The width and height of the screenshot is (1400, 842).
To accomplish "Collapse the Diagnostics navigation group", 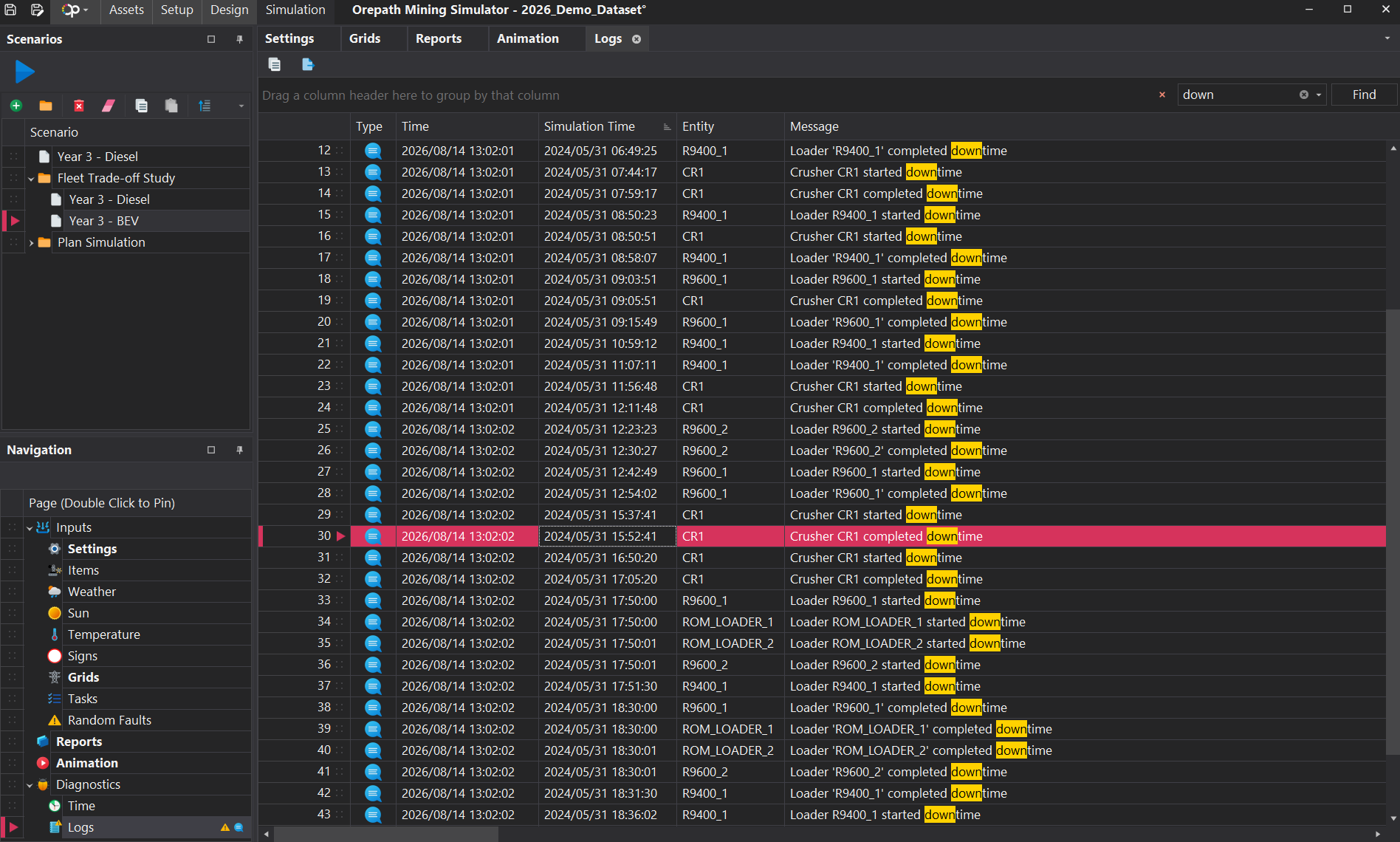I will (x=30, y=785).
